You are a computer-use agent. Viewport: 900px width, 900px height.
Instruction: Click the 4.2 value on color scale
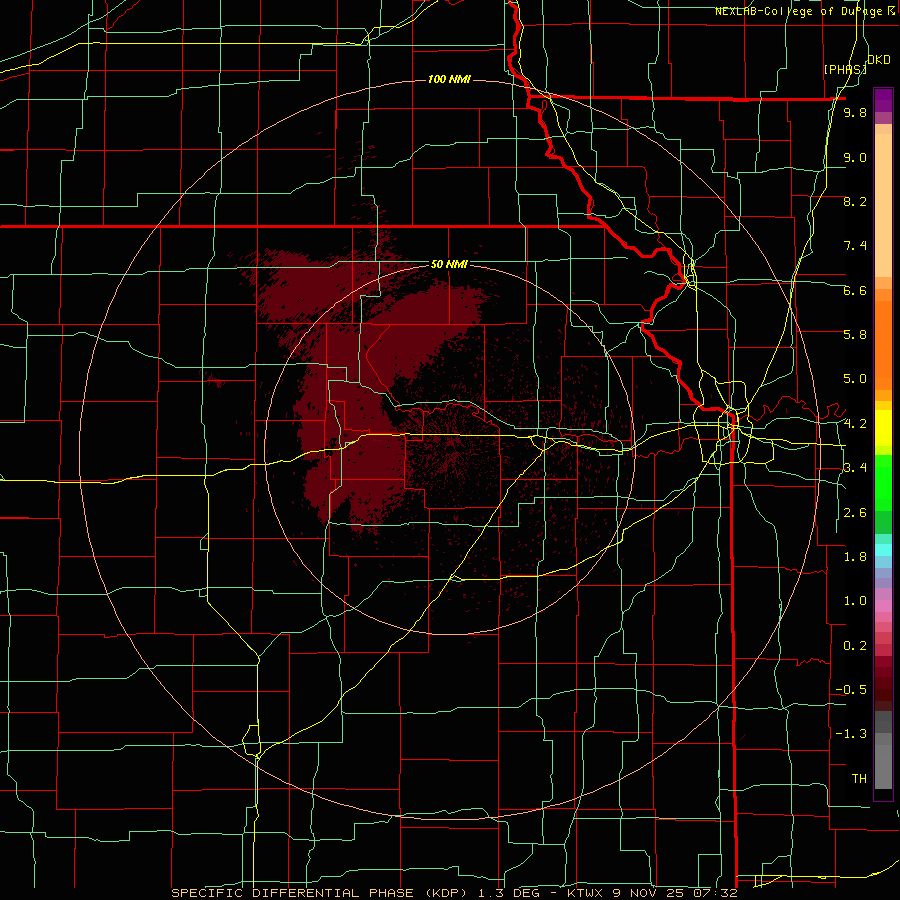855,424
